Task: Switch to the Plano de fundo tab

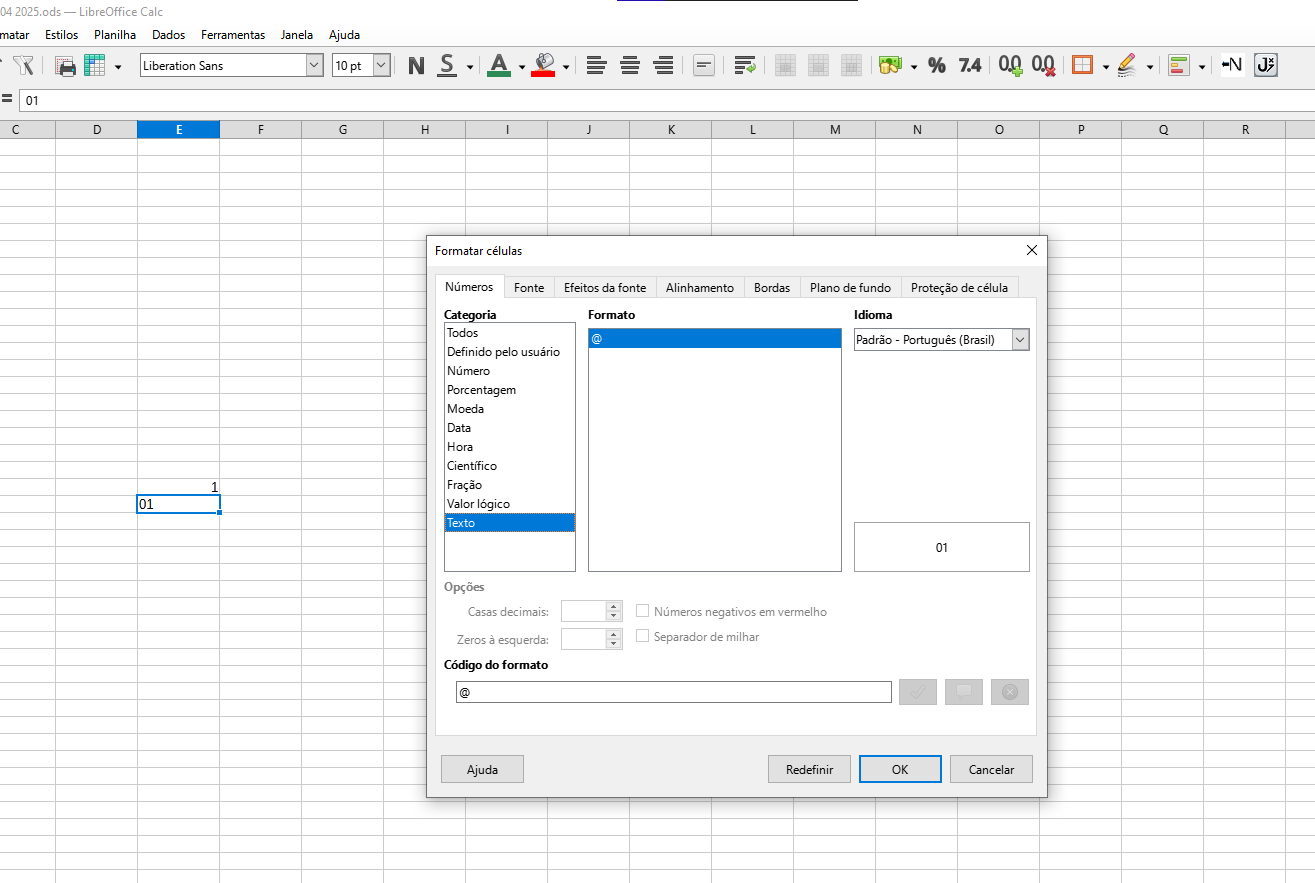Action: 850,287
